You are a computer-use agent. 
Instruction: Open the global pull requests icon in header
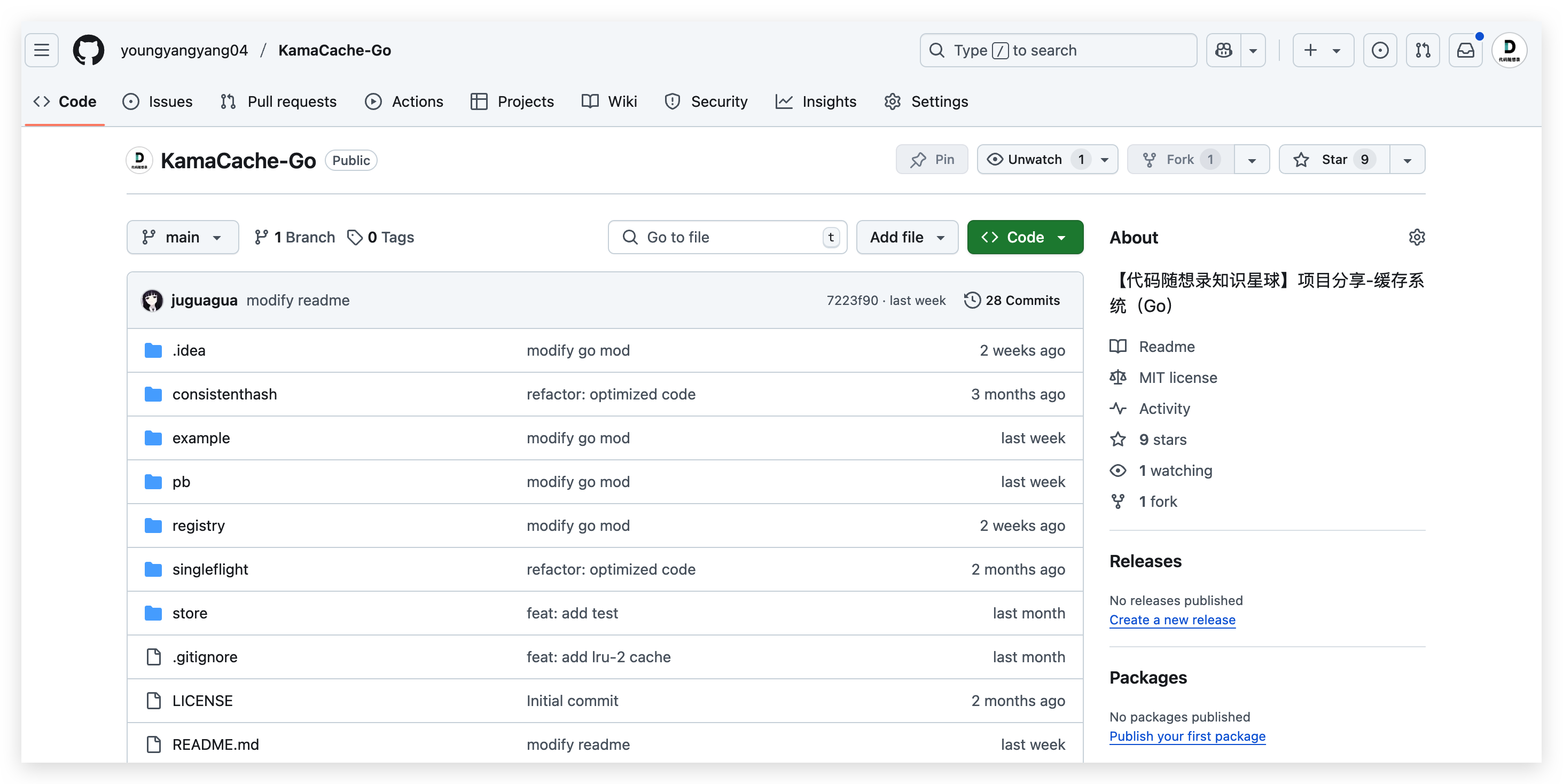(1423, 50)
